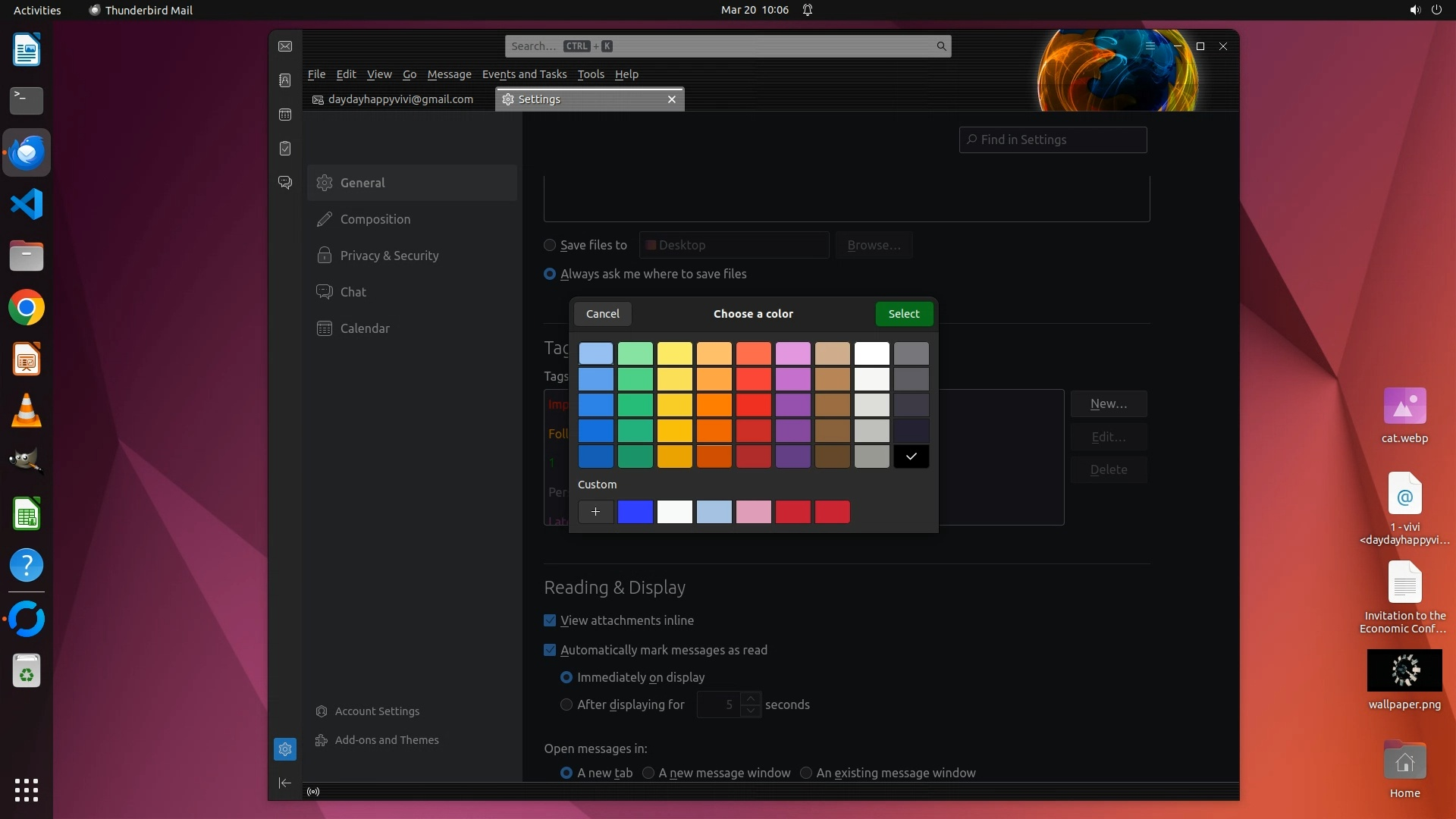Pick the bright blue custom color swatch
The width and height of the screenshot is (1456, 819).
(x=635, y=512)
